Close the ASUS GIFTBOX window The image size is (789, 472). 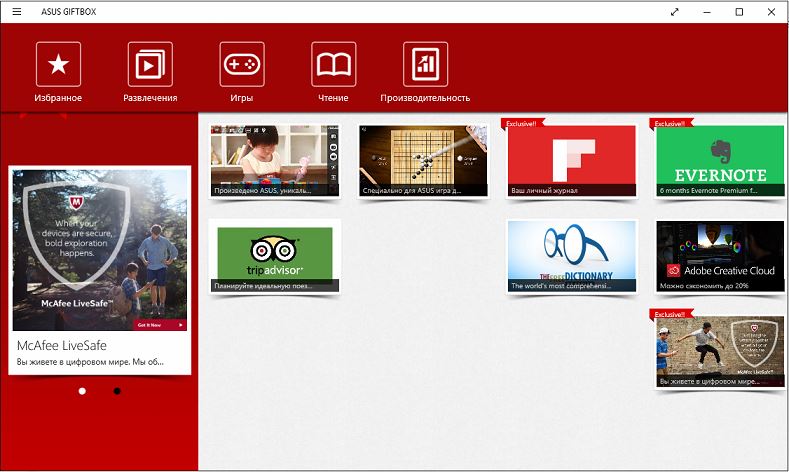click(x=771, y=12)
